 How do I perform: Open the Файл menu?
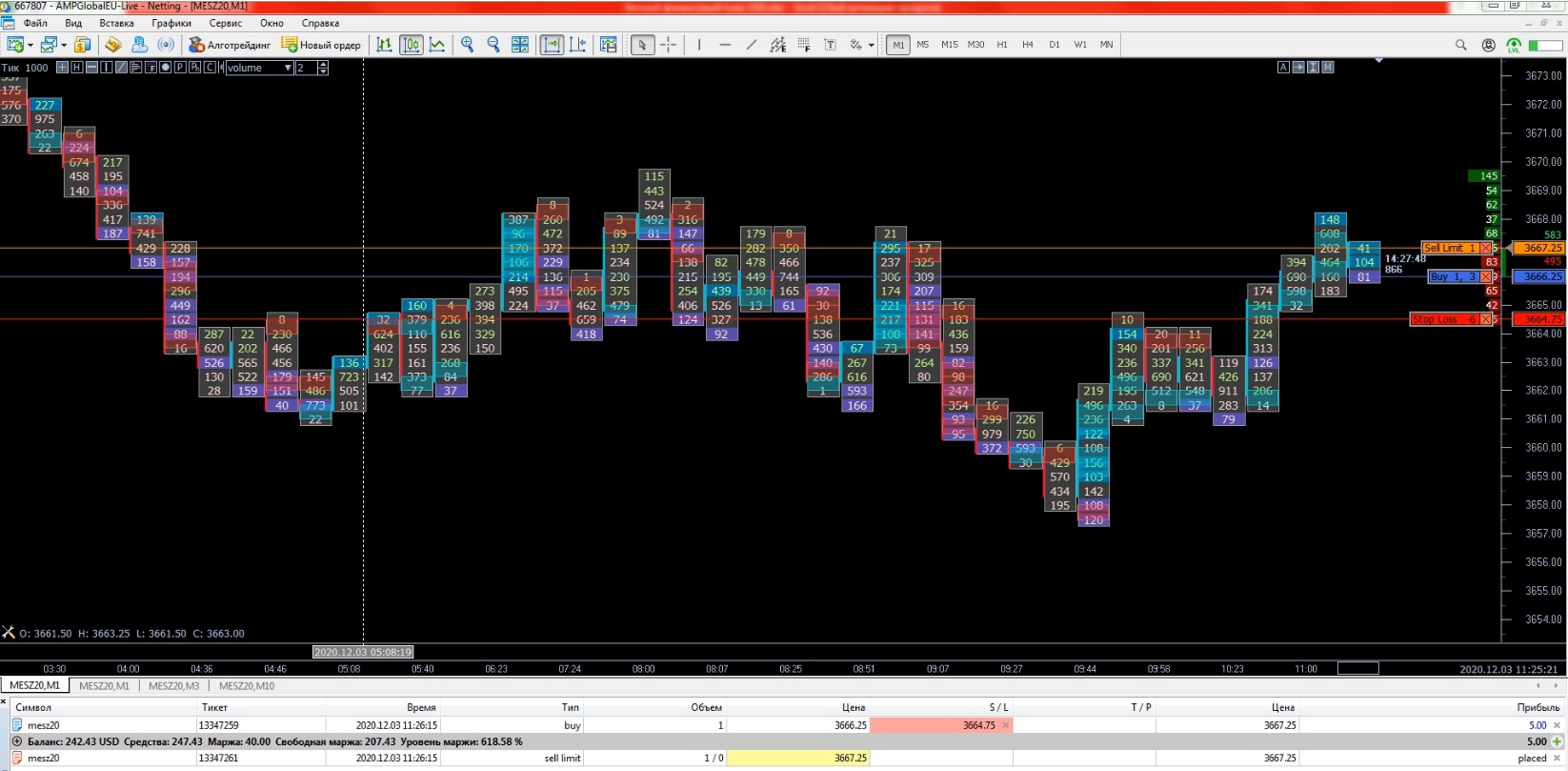[35, 23]
